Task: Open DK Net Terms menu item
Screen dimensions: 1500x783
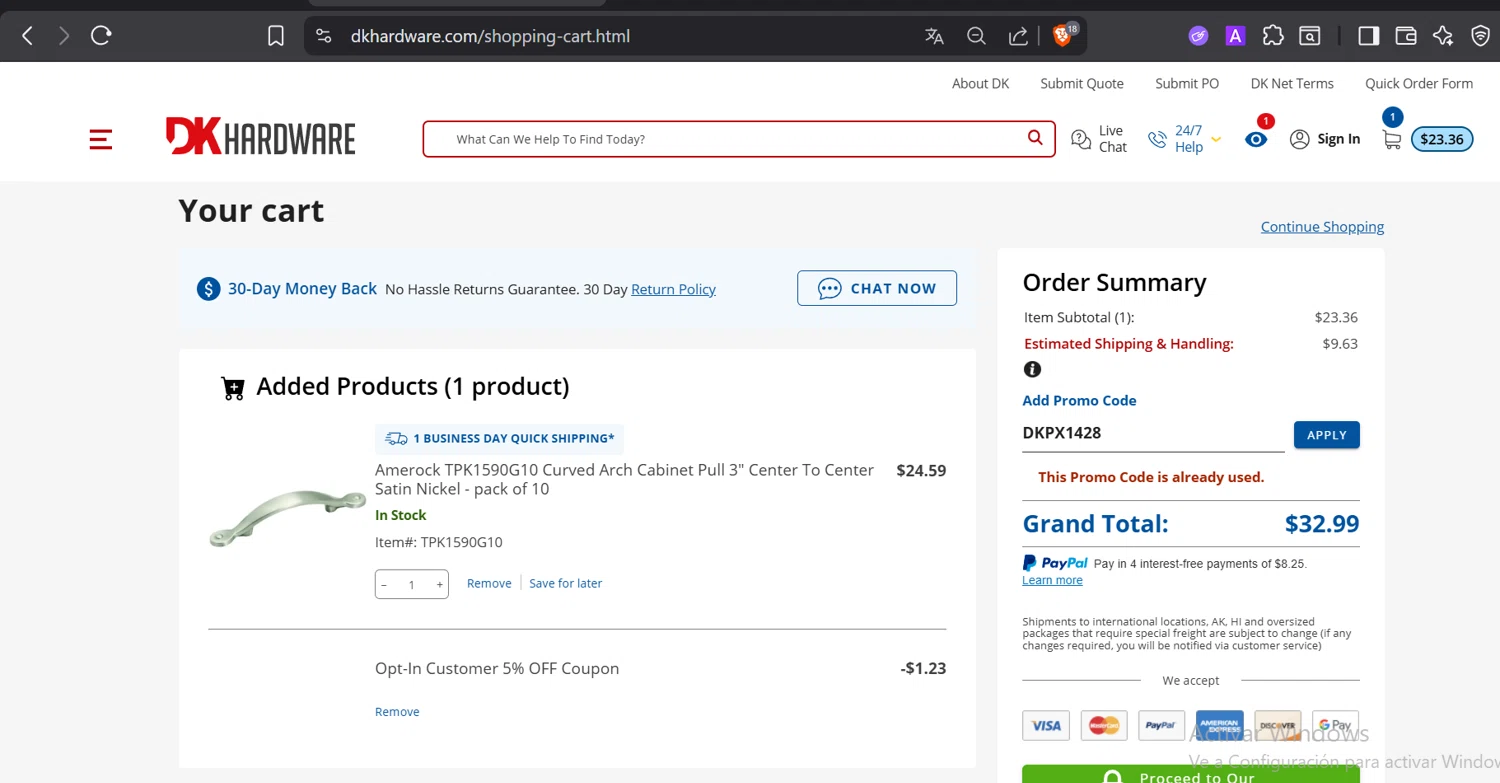Action: (1292, 83)
